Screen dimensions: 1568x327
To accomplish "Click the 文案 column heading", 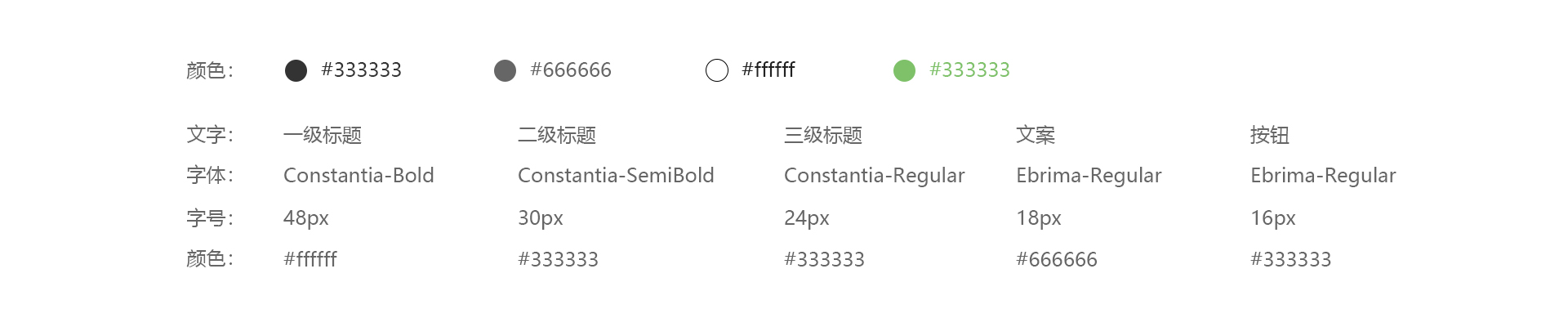I will (x=1036, y=135).
